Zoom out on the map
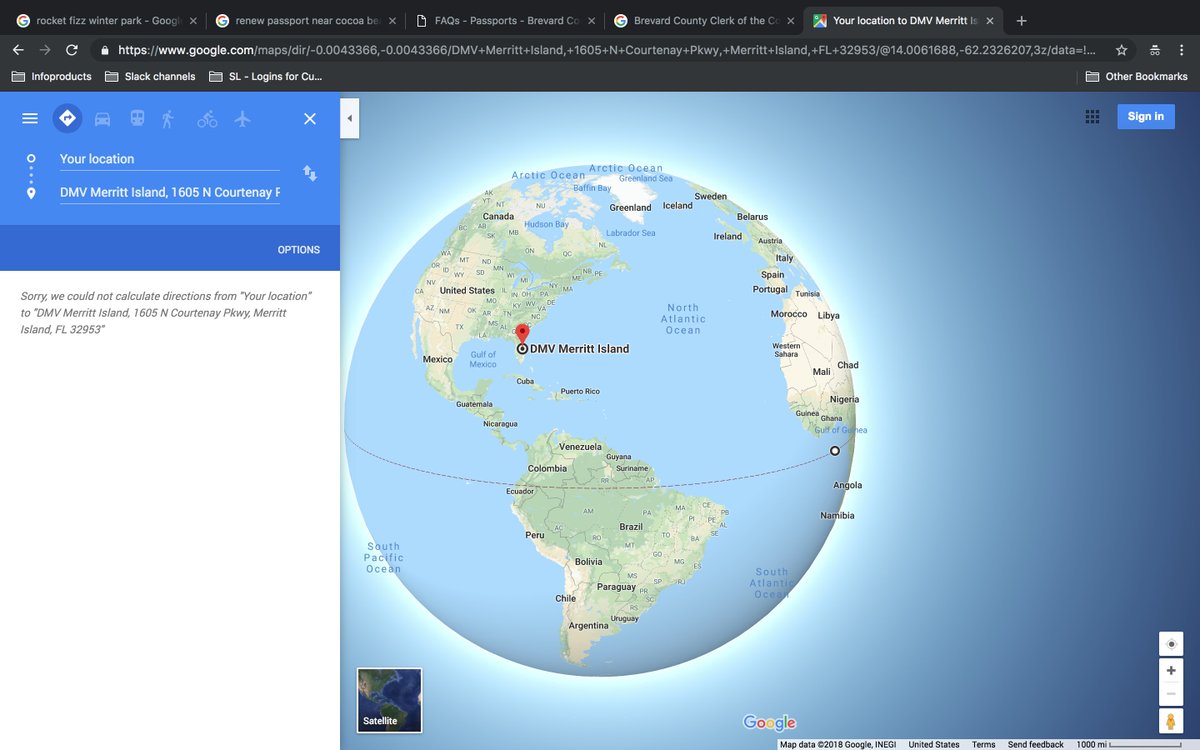1200x750 pixels. pos(1171,694)
